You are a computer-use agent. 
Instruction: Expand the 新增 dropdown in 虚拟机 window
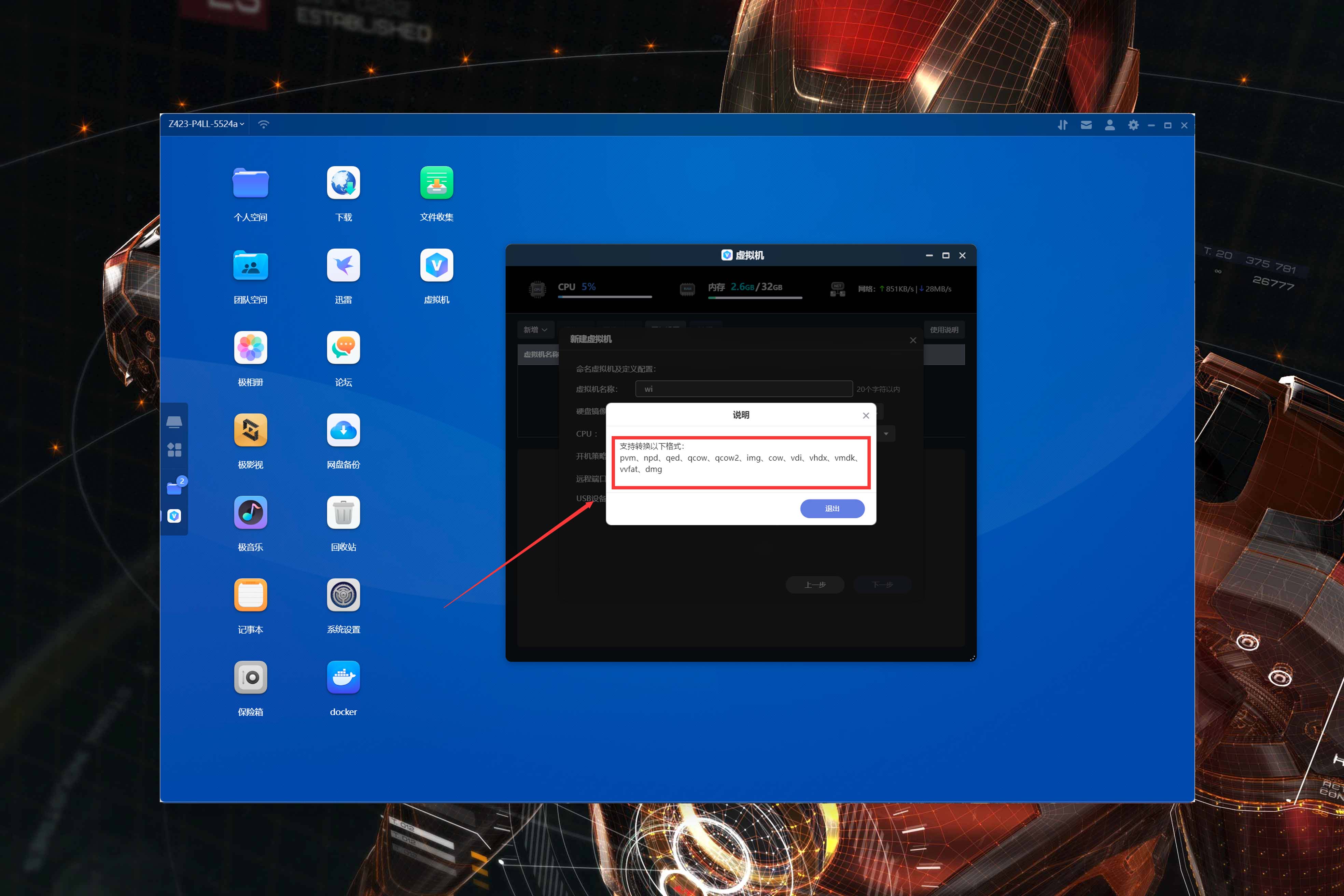click(535, 330)
